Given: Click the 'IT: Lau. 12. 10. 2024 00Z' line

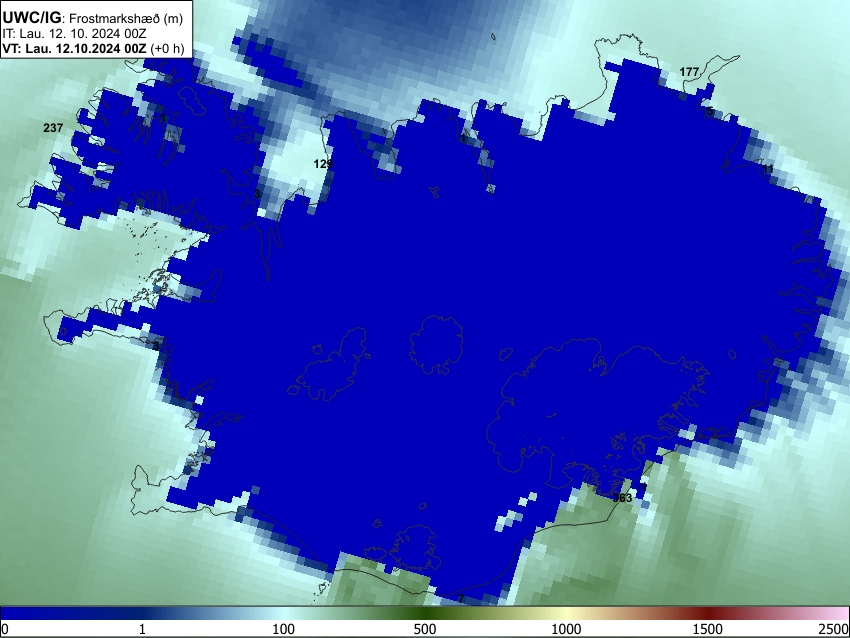Looking at the screenshot, I should [x=74, y=34].
